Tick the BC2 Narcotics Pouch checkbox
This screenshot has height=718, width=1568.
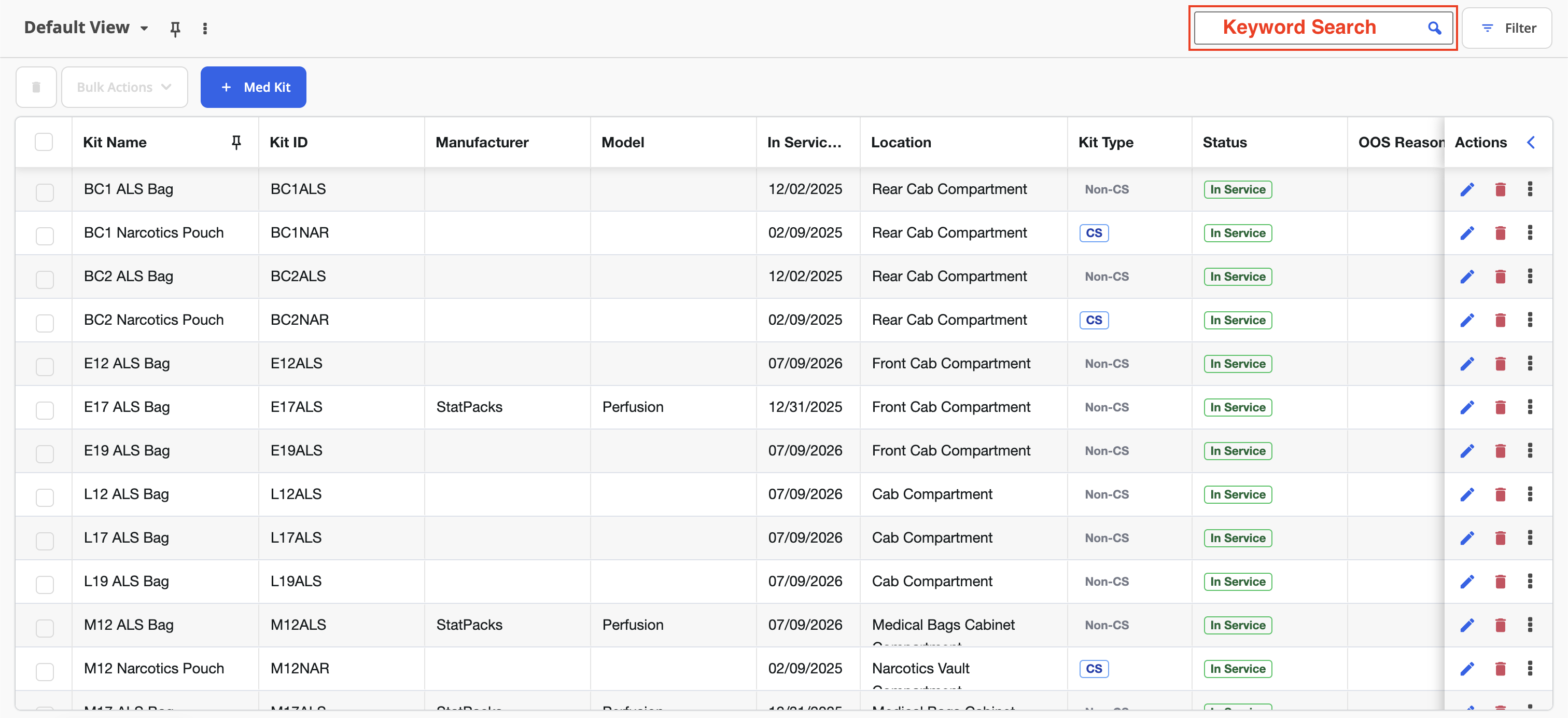(45, 323)
